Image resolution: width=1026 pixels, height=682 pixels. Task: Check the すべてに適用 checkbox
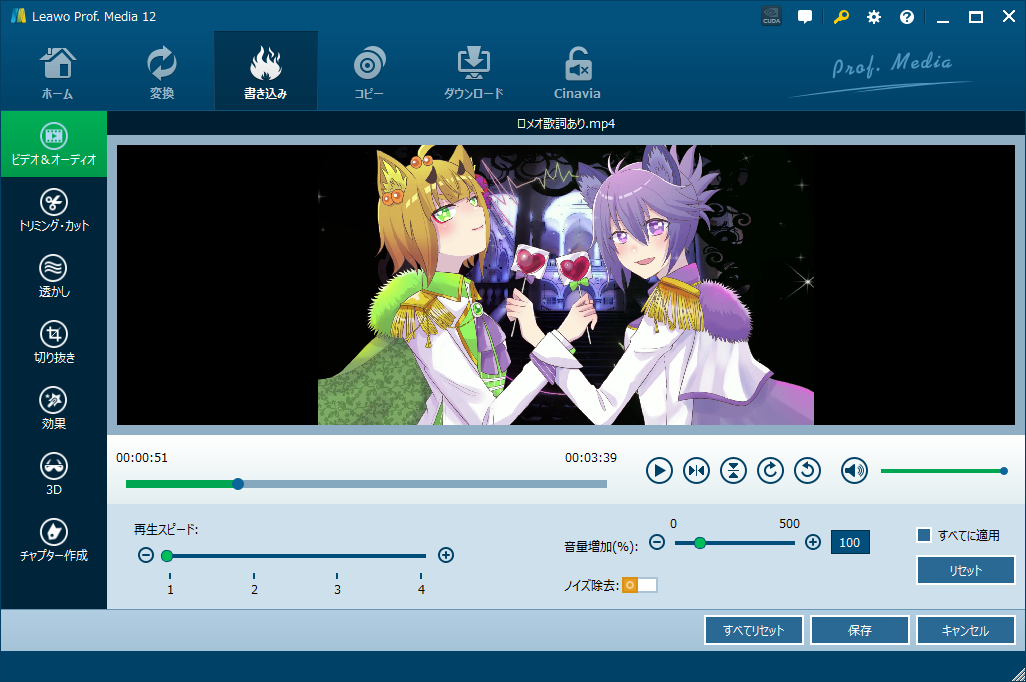[x=924, y=535]
